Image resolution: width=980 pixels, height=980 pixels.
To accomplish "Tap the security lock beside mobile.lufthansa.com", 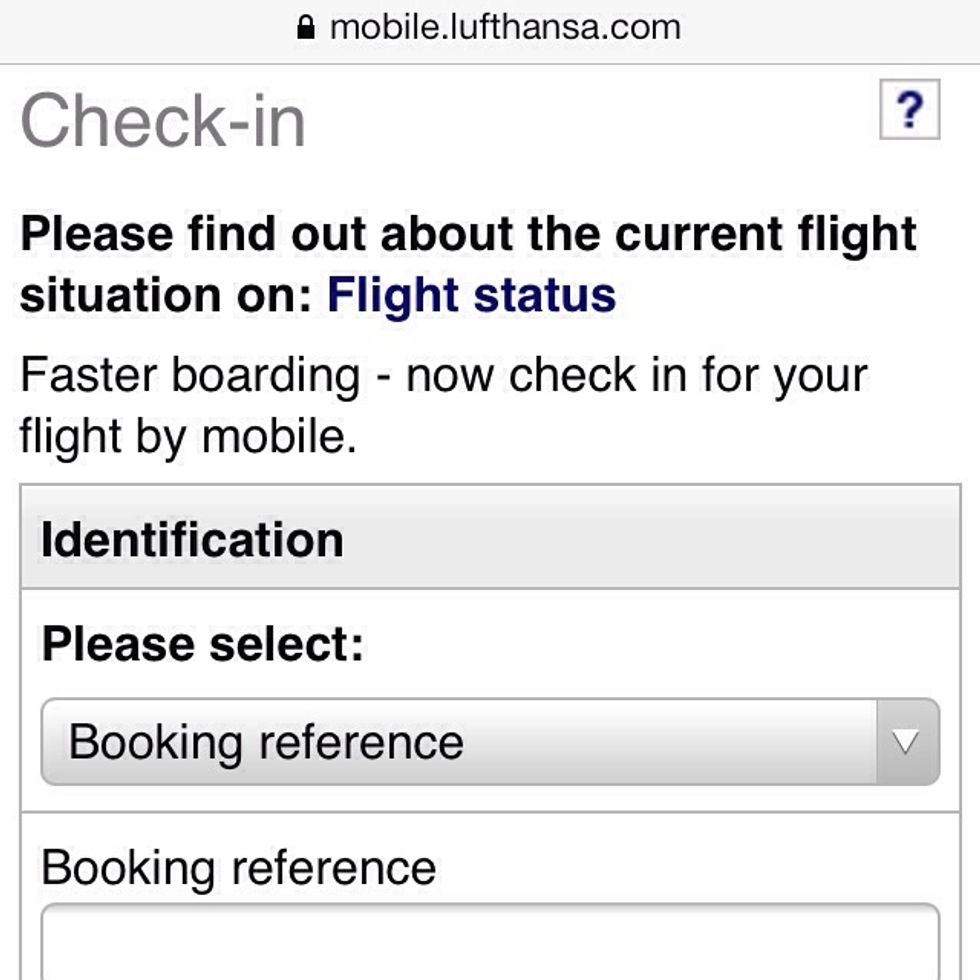I will click(305, 26).
